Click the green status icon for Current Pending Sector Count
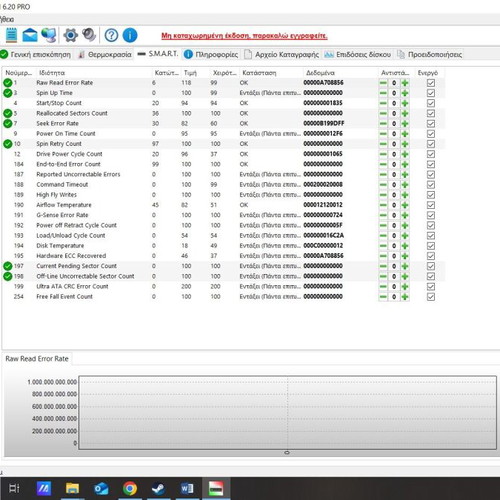500x500 pixels. (x=8, y=266)
